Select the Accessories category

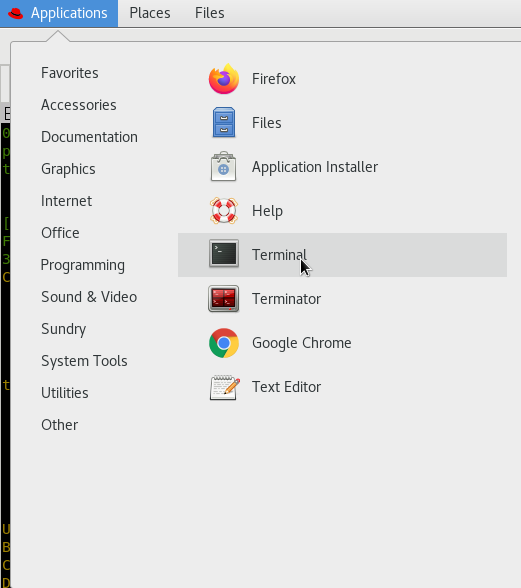pos(79,105)
